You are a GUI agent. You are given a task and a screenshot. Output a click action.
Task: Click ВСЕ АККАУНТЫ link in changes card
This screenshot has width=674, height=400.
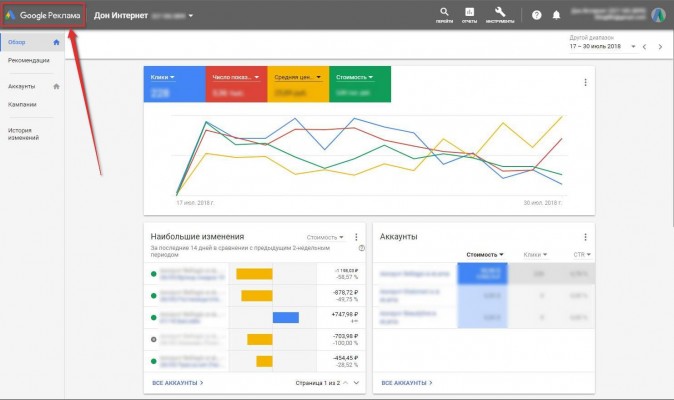coord(177,382)
